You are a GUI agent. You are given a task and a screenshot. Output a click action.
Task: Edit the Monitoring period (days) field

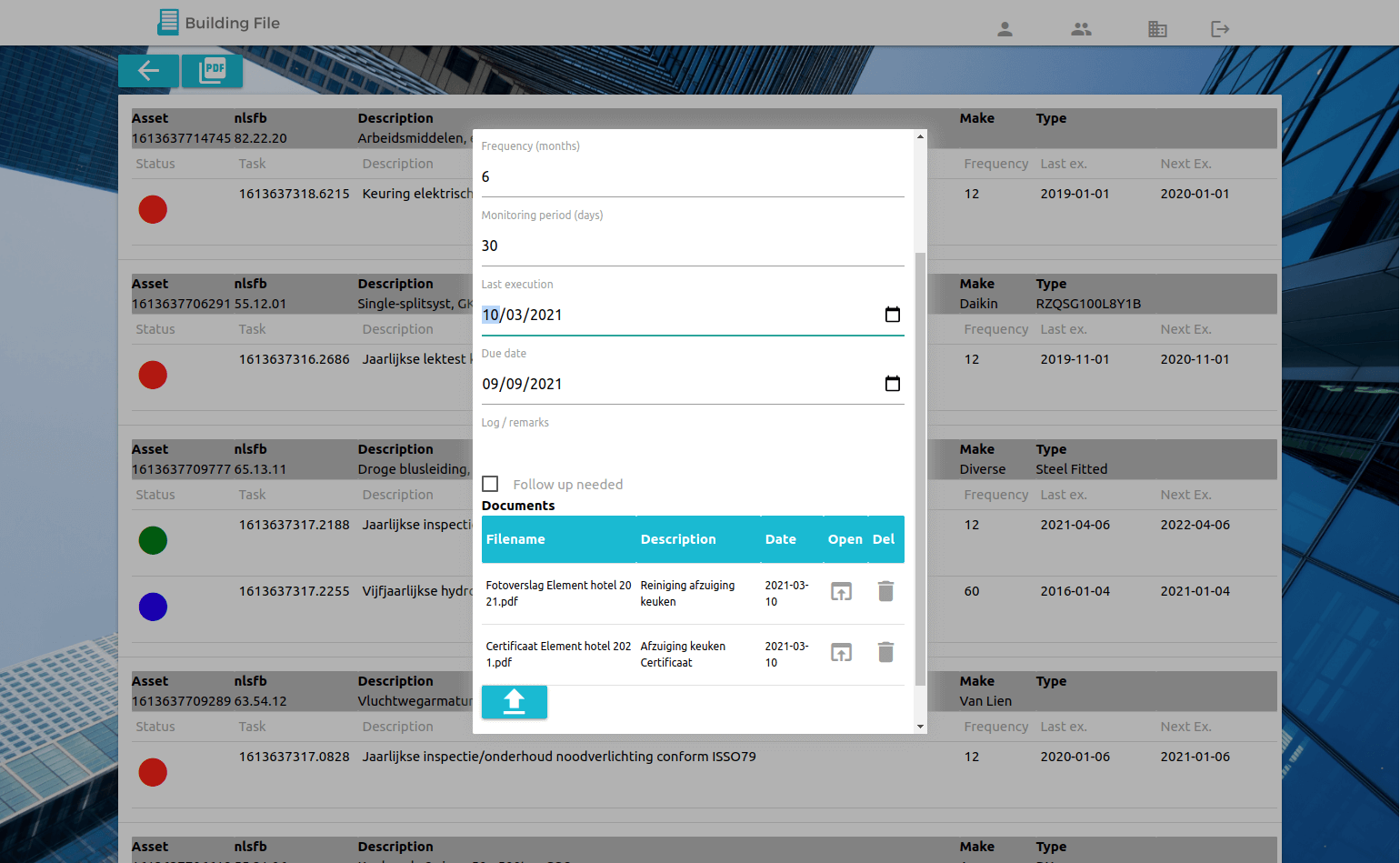(x=693, y=246)
